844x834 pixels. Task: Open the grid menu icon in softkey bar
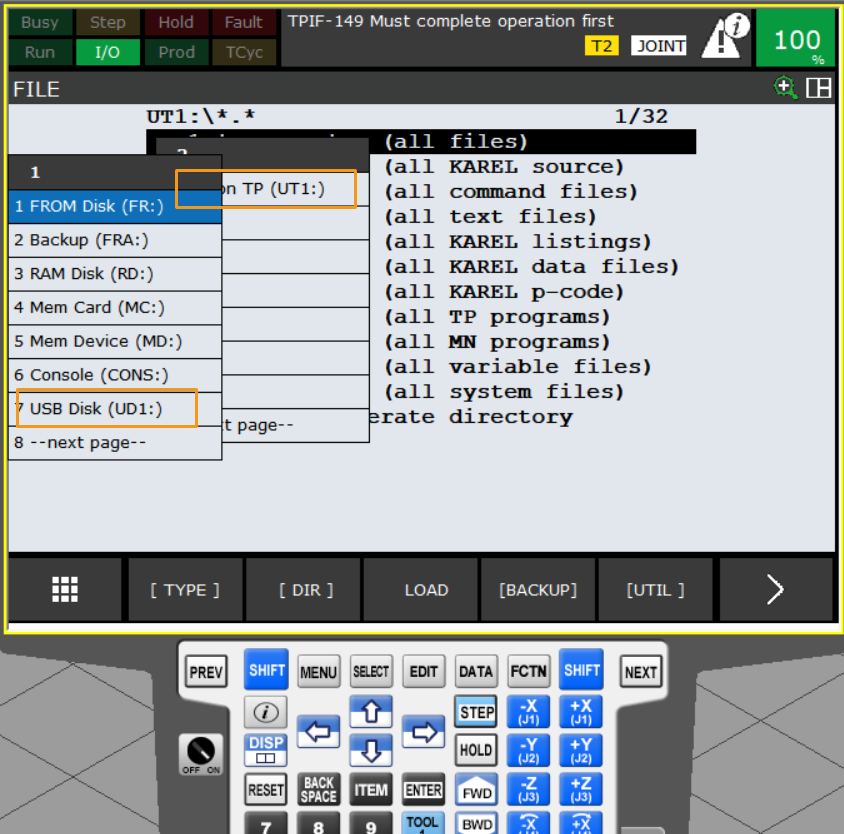pos(65,590)
